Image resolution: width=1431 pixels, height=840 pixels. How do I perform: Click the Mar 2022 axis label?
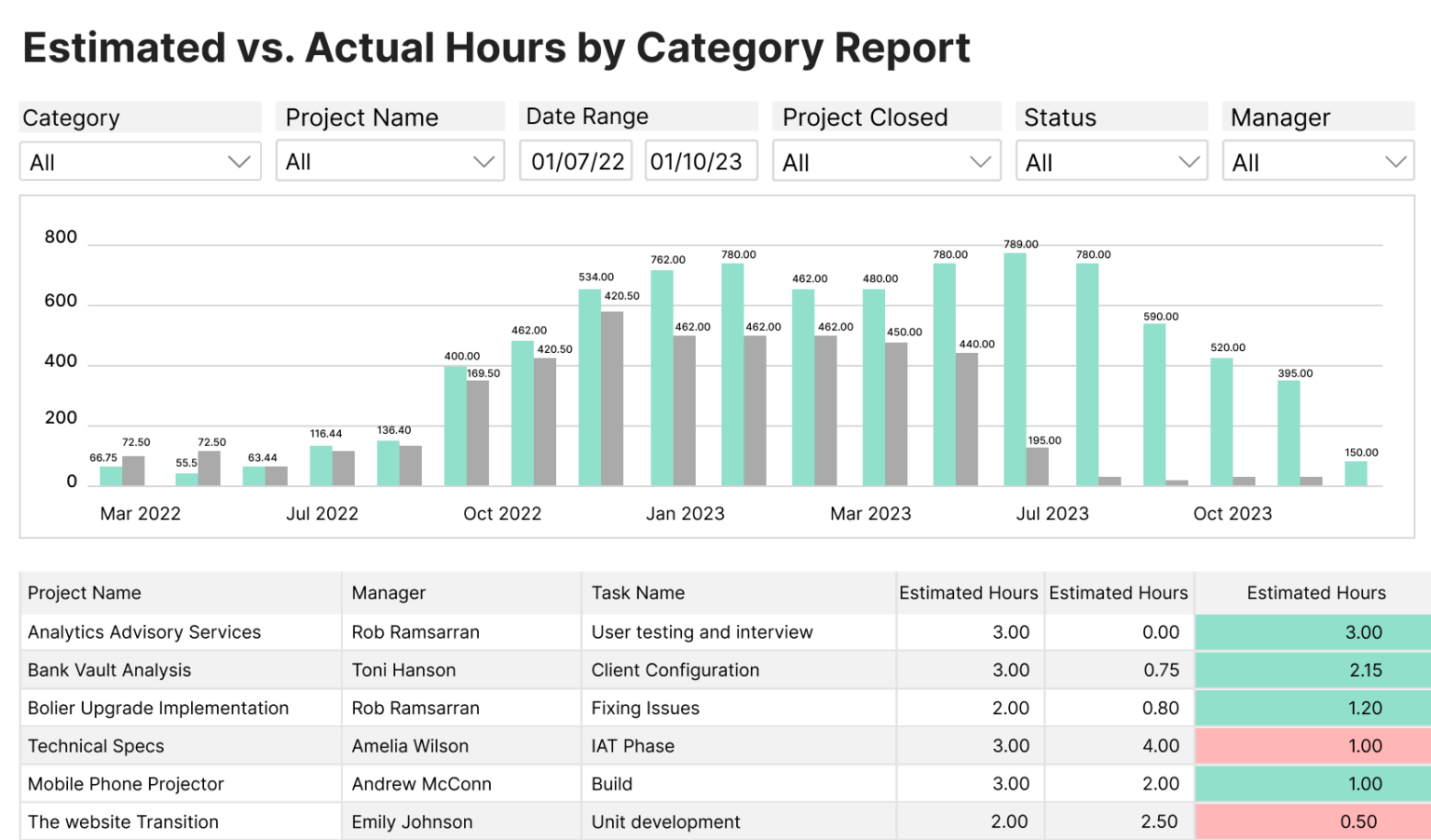(x=140, y=513)
